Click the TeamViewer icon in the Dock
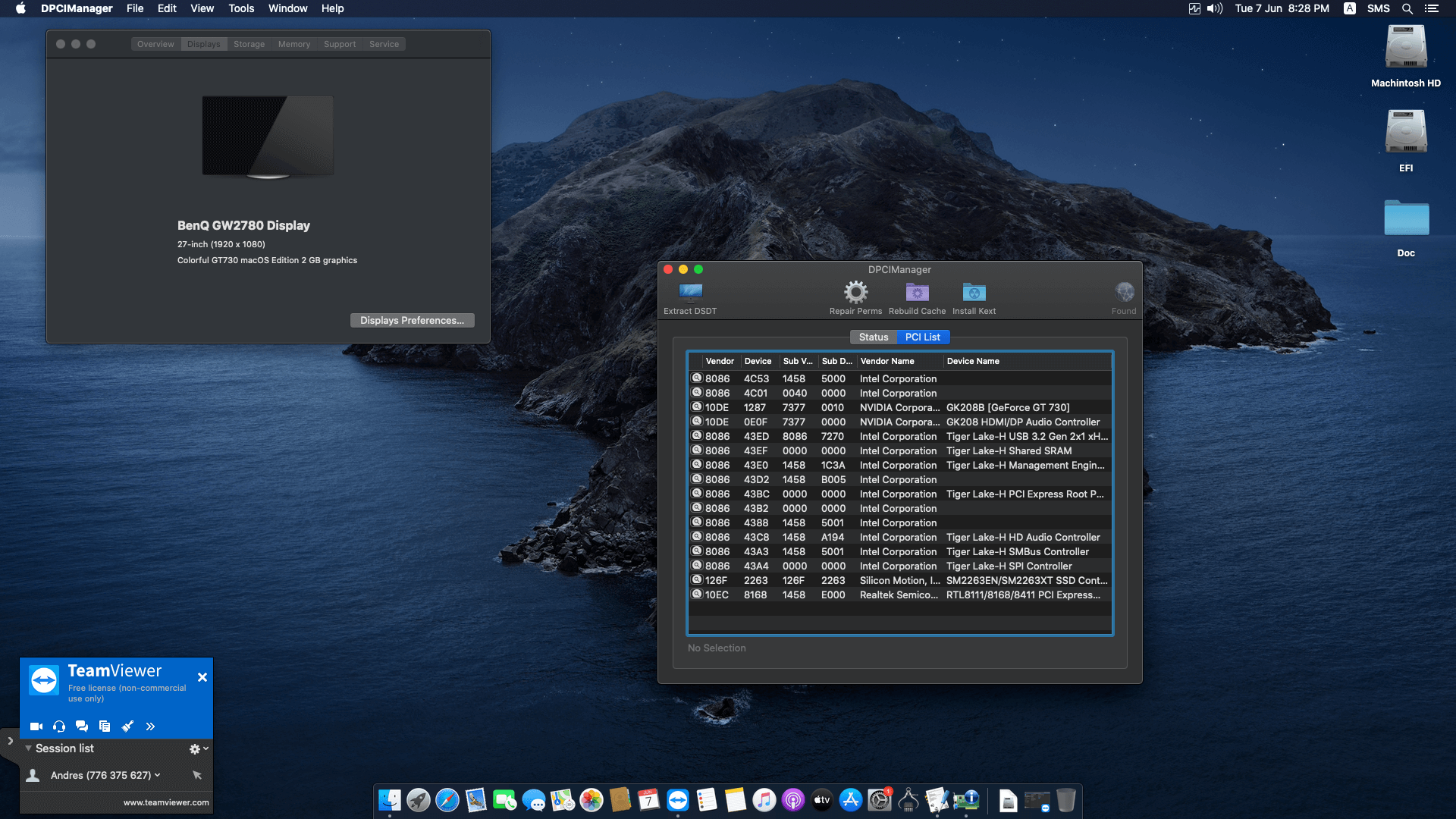This screenshot has width=1456, height=819. pos(677,800)
